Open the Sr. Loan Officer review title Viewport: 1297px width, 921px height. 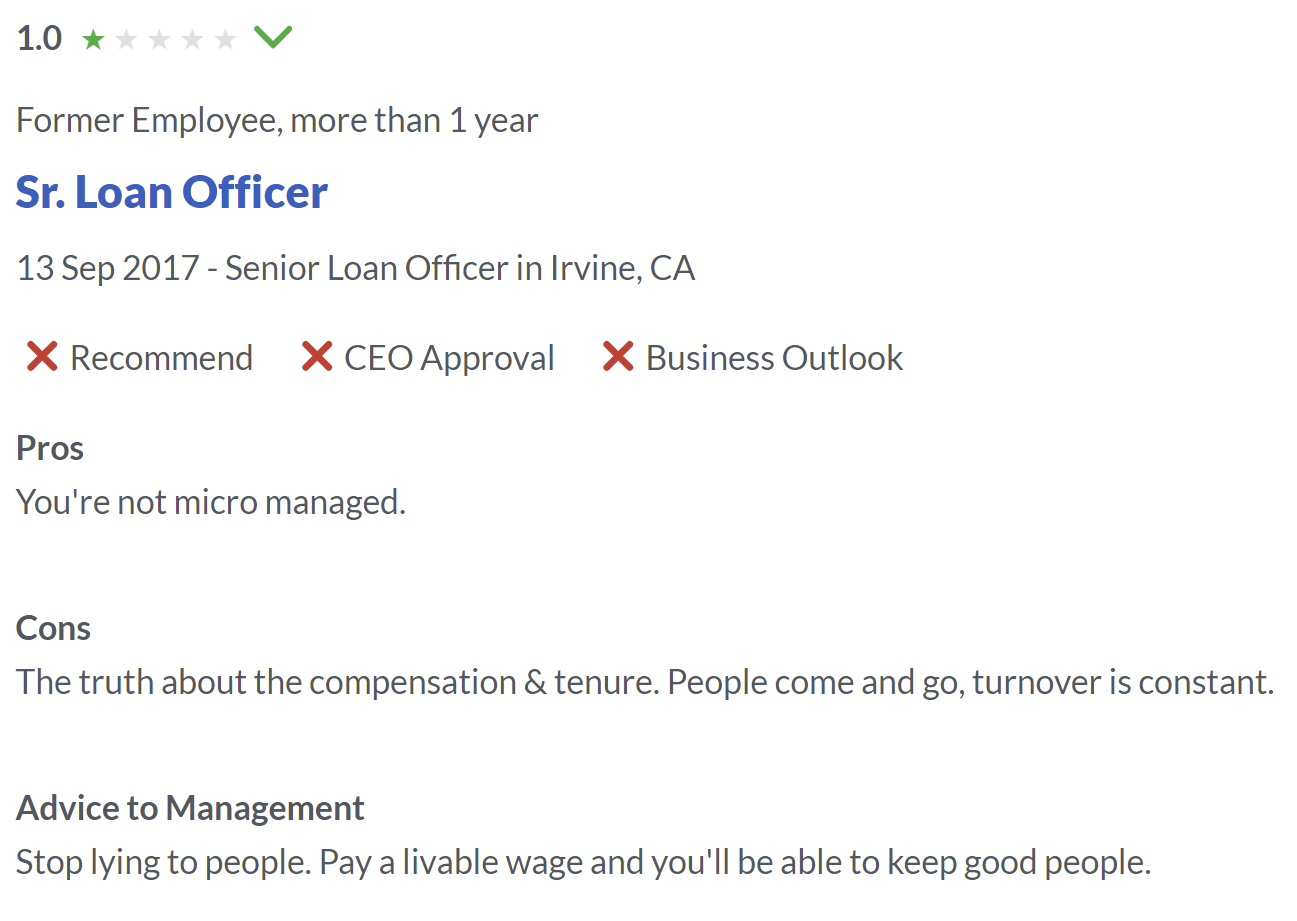172,192
